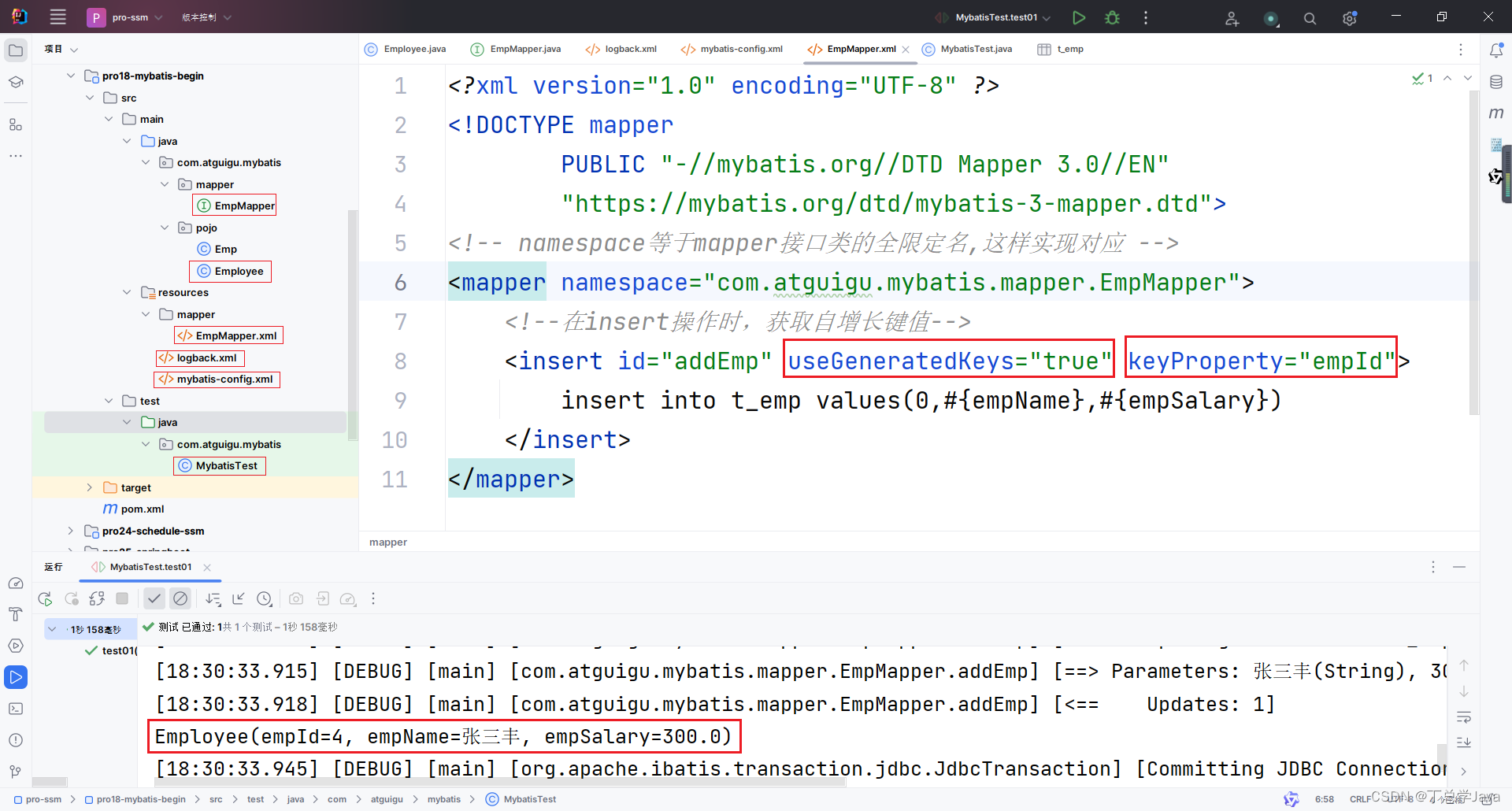Expand the target folder
The image size is (1512, 811).
(x=89, y=487)
